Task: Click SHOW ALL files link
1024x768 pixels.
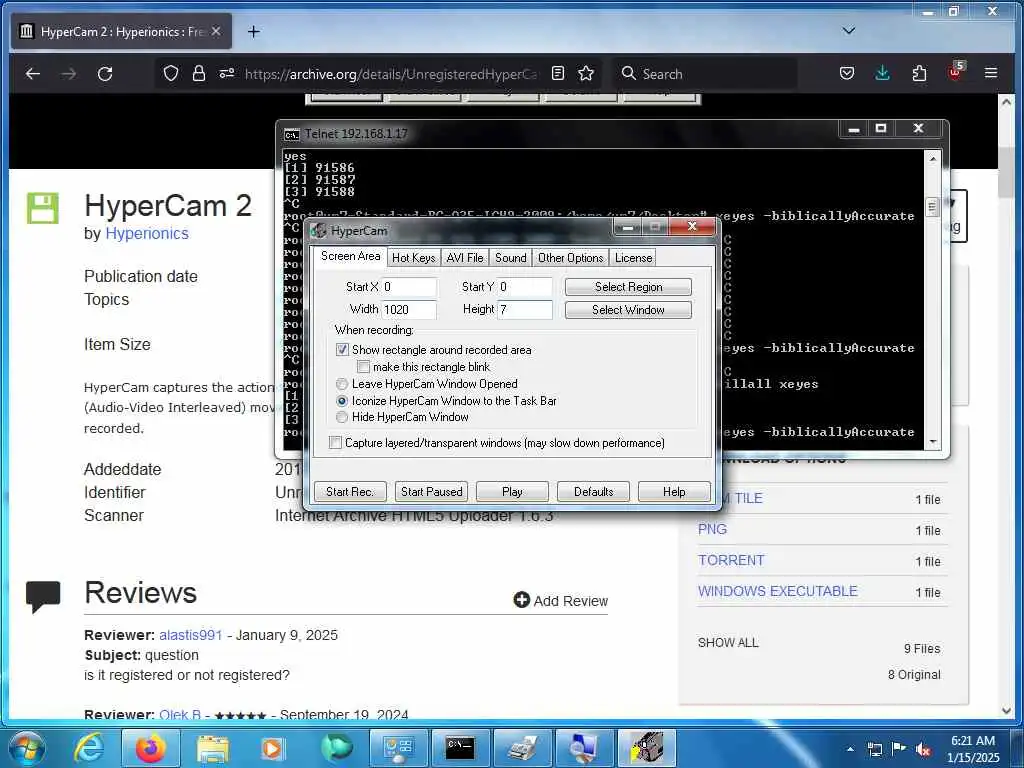Action: pyautogui.click(x=728, y=643)
